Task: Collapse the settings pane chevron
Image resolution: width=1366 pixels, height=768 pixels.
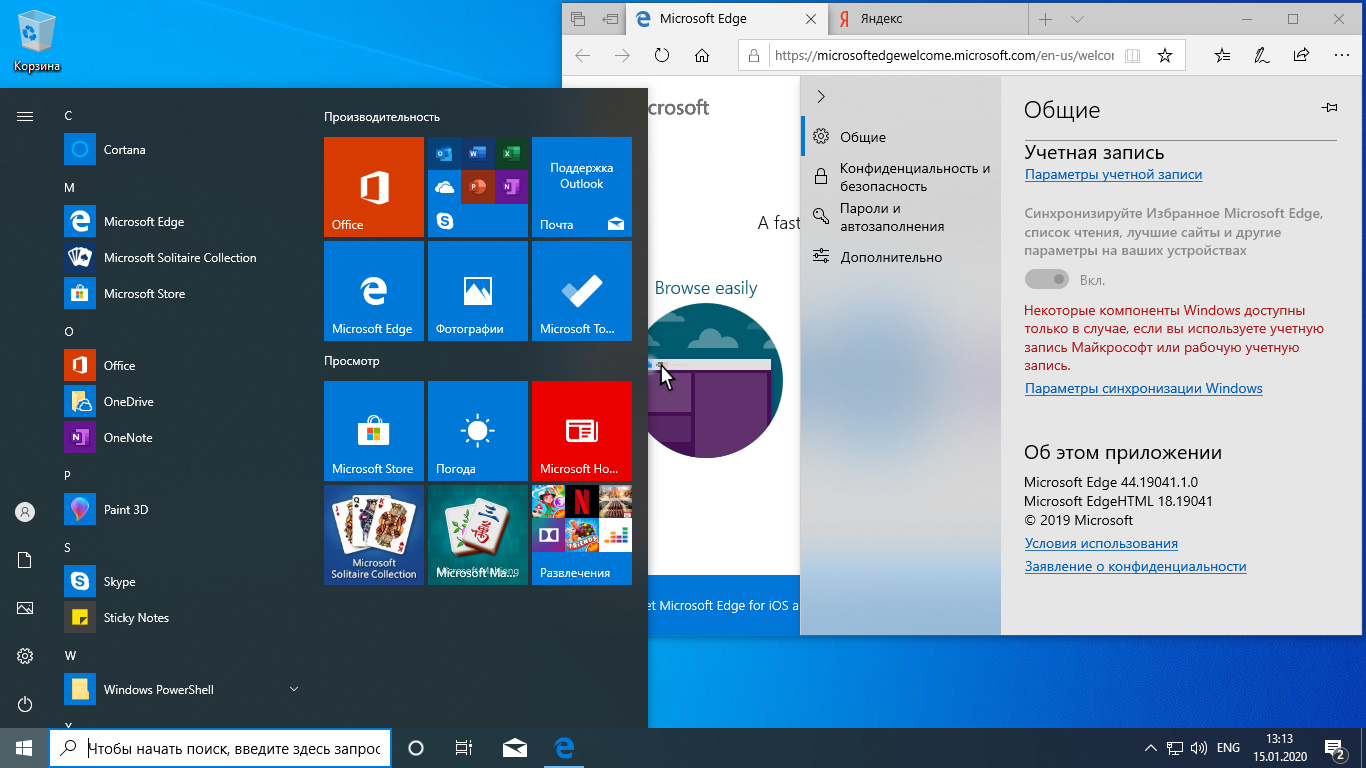Action: click(x=821, y=97)
